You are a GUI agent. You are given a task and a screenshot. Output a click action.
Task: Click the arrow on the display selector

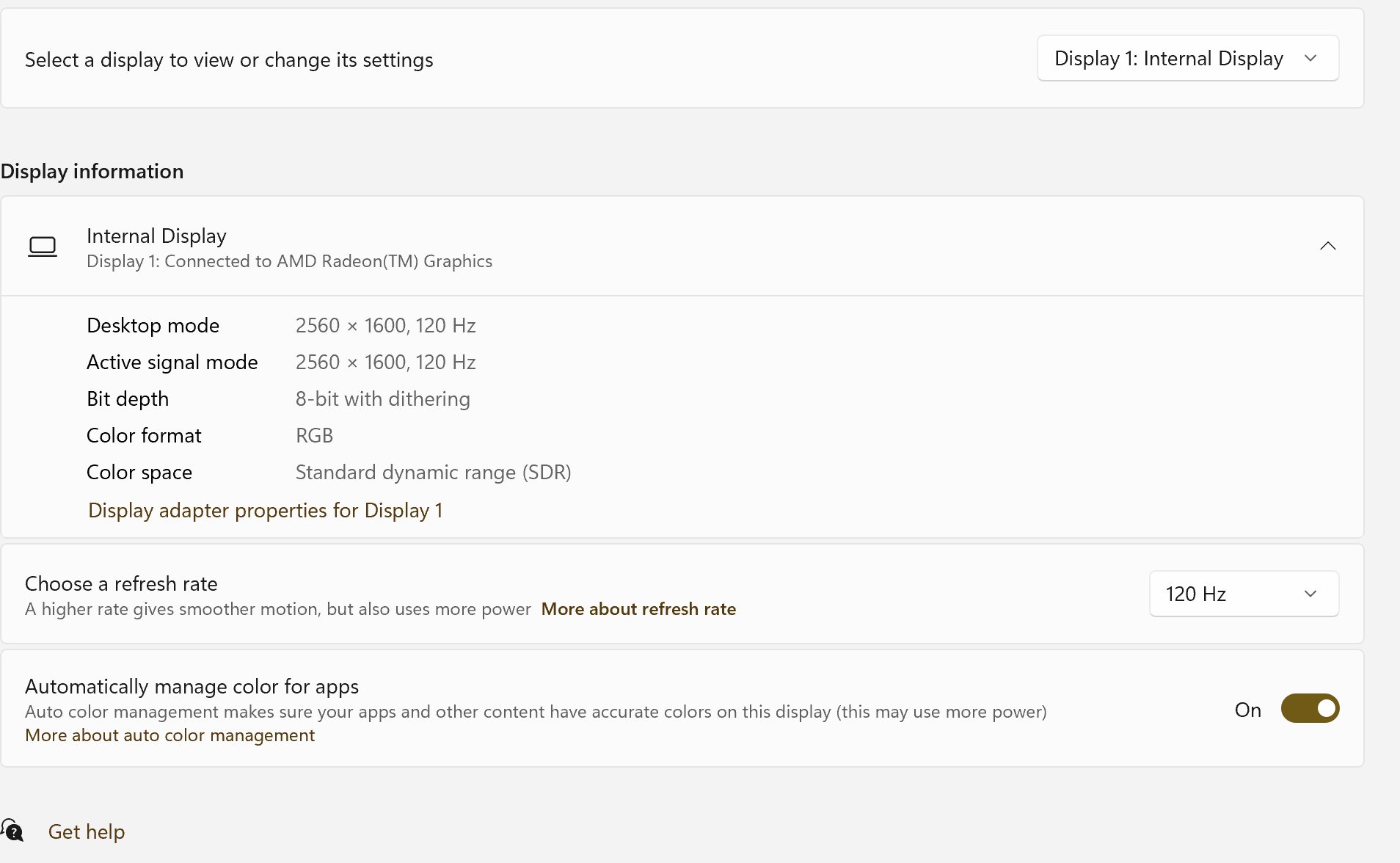(x=1310, y=59)
